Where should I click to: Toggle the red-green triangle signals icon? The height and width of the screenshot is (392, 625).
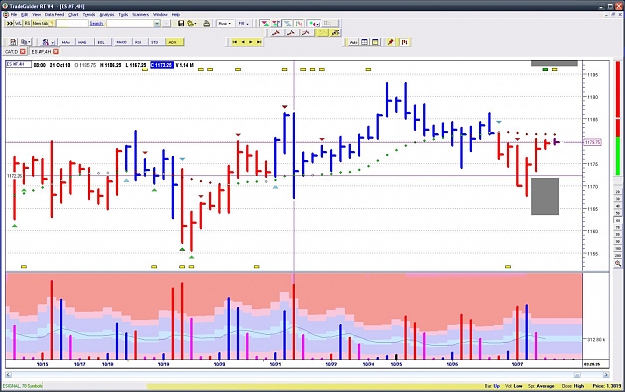click(x=265, y=24)
